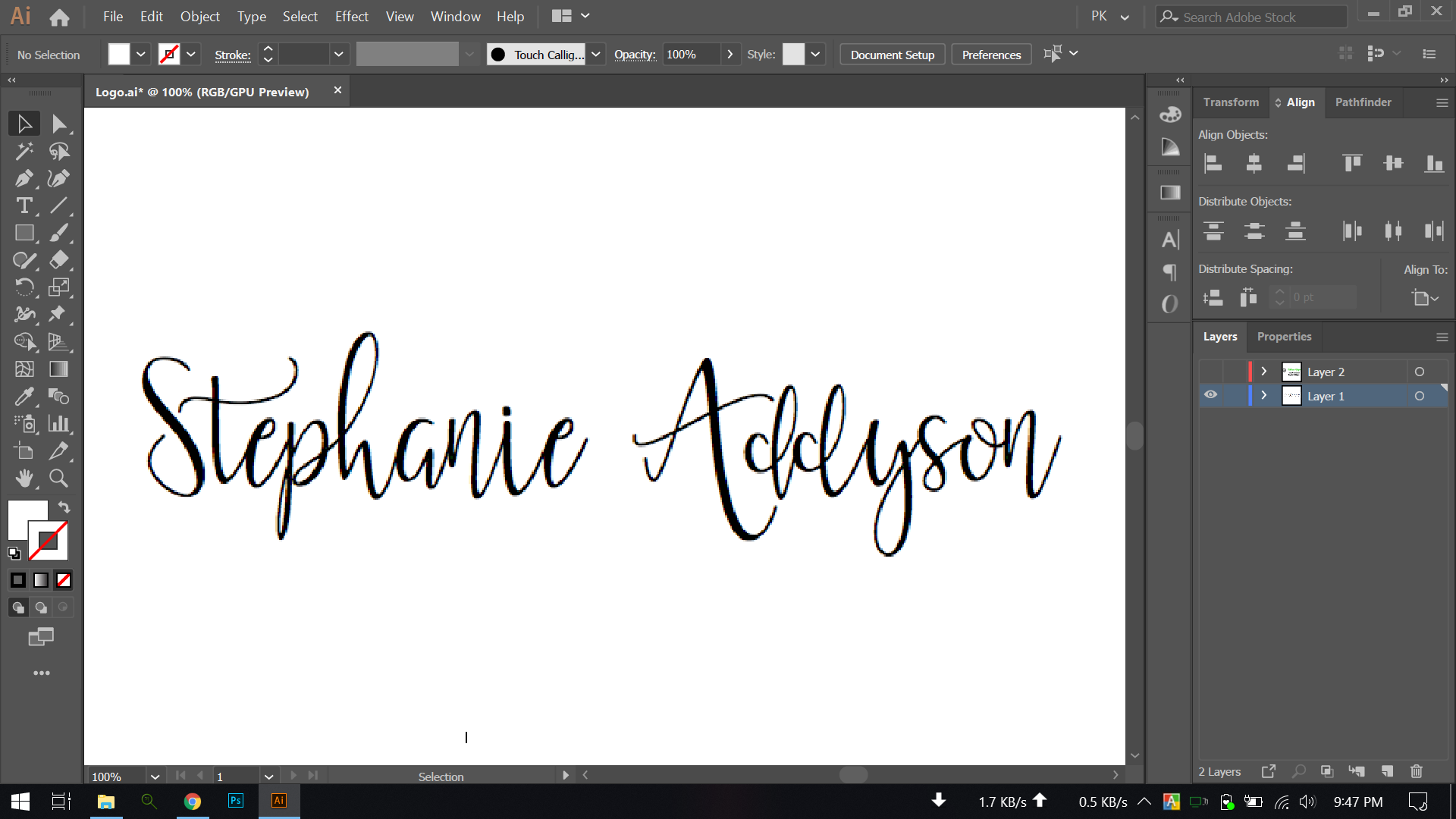
Task: Set paint to Gradient button
Action: [41, 580]
